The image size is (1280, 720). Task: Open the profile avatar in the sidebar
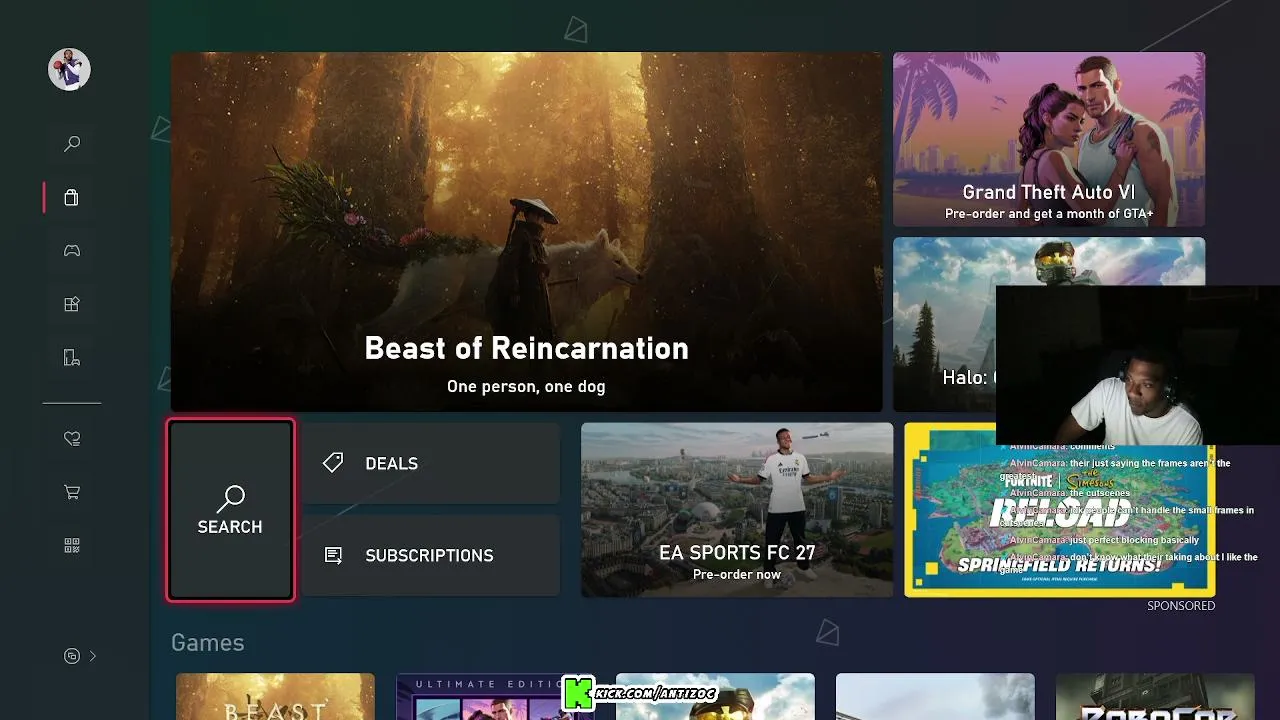coord(70,69)
